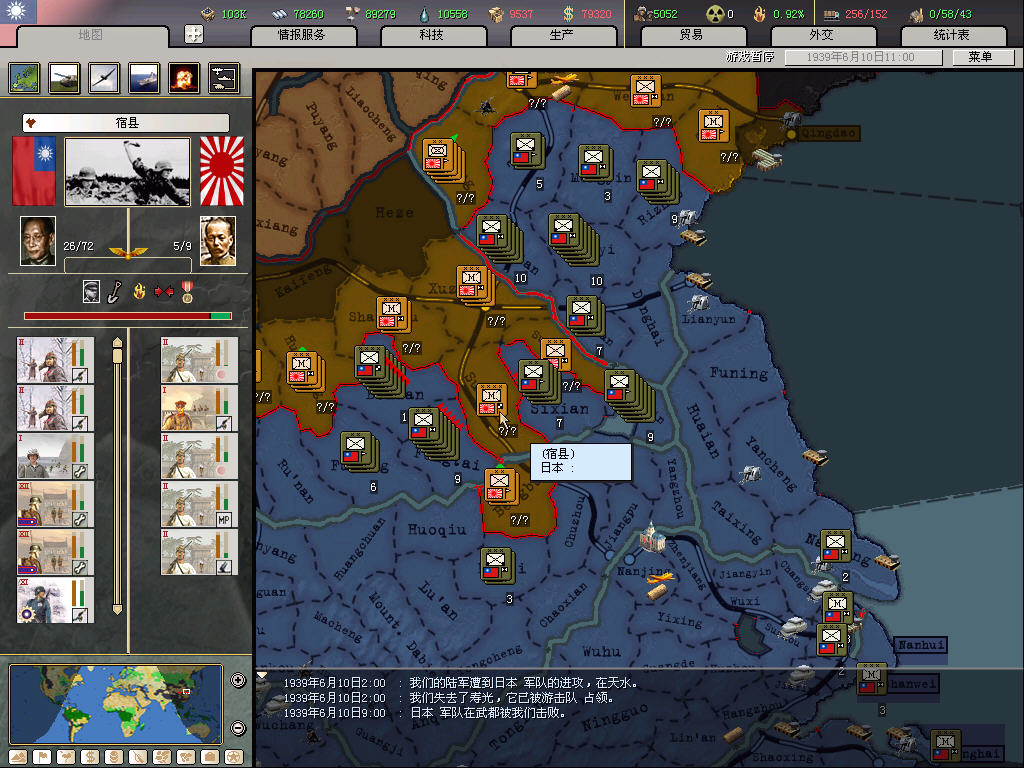Click the Nanhui label on map
The width and height of the screenshot is (1024, 768).
click(x=920, y=645)
